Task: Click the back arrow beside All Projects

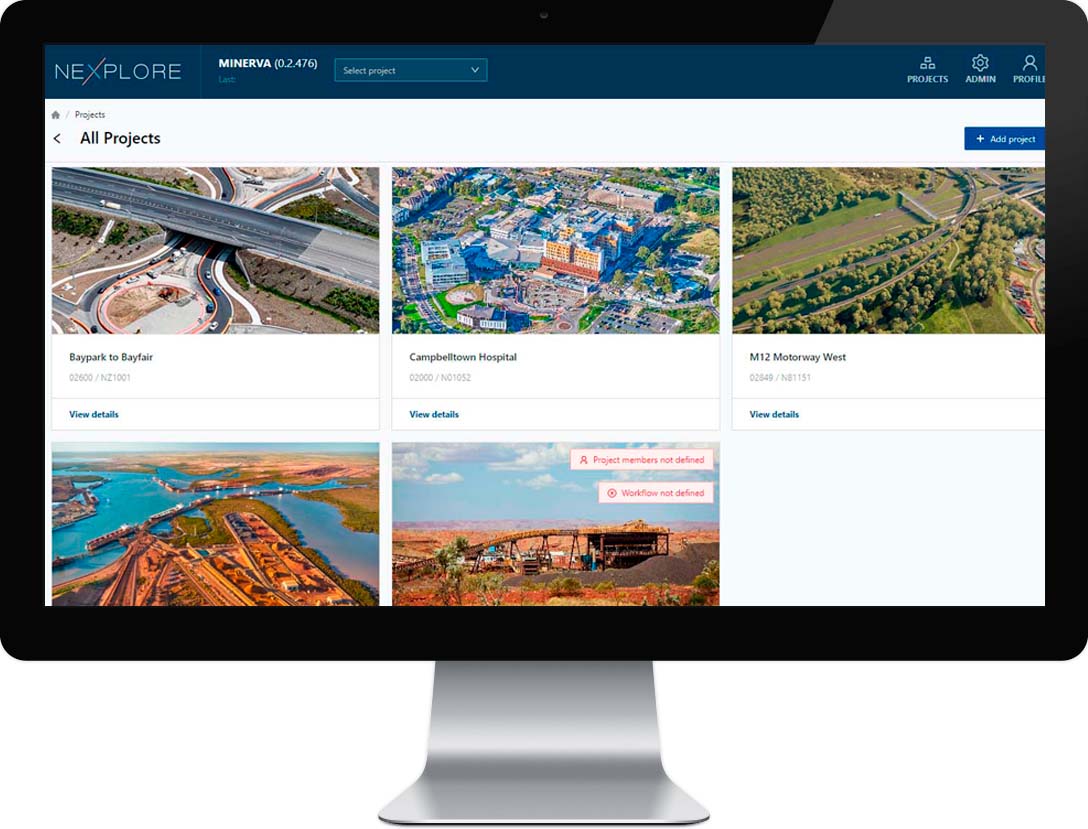Action: (58, 139)
